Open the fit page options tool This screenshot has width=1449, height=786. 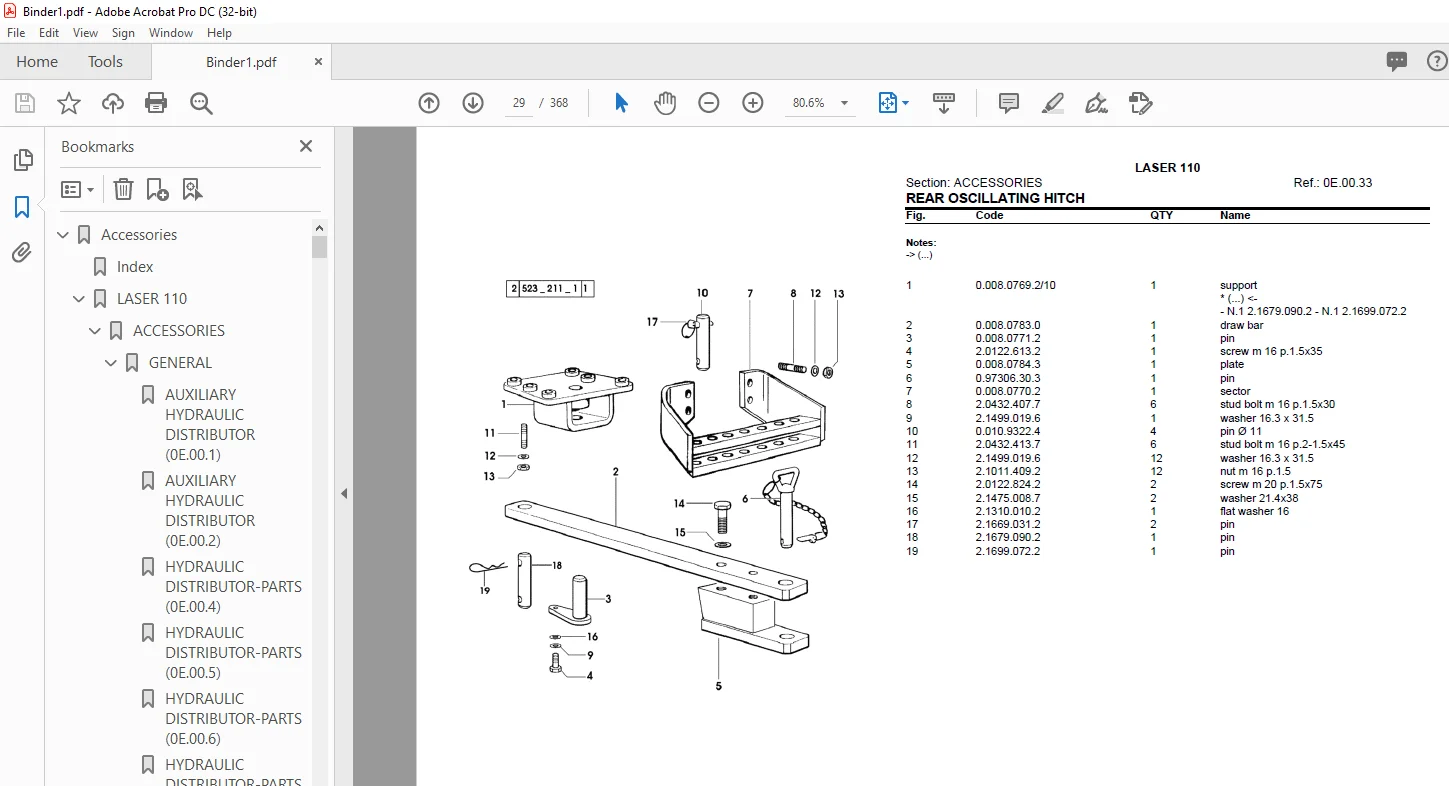[893, 103]
